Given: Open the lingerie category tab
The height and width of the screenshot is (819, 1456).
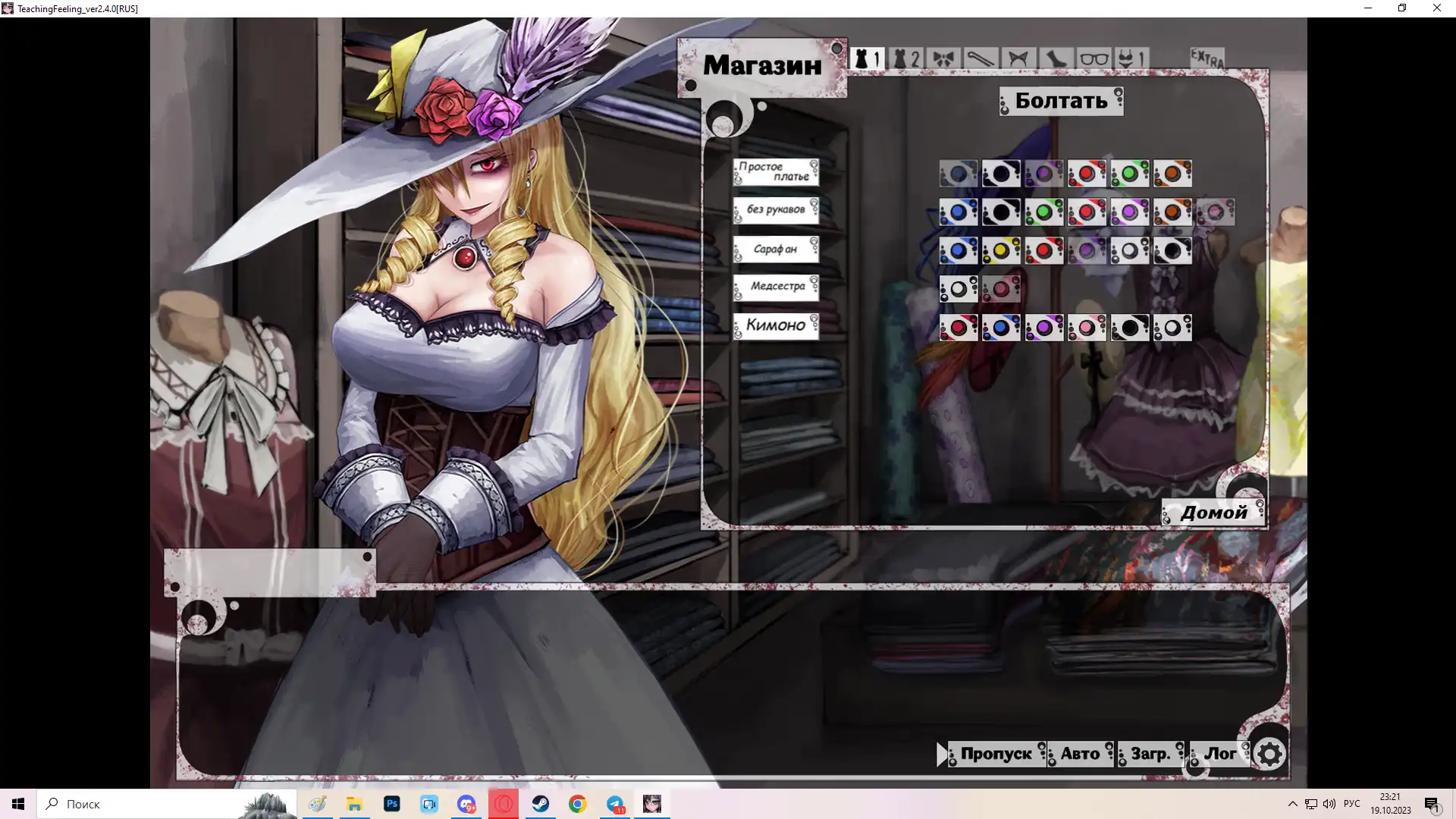Looking at the screenshot, I should coord(1131,58).
